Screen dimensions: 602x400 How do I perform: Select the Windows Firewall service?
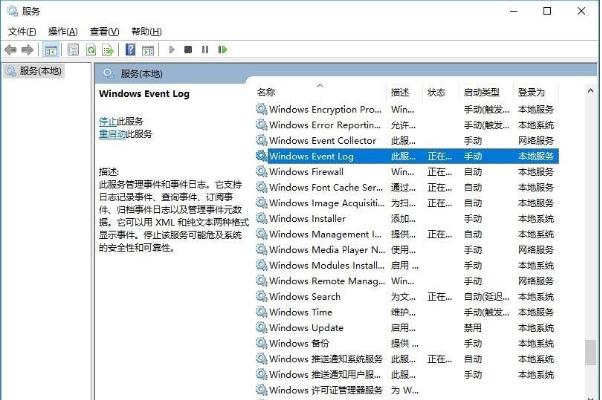(407, 172)
